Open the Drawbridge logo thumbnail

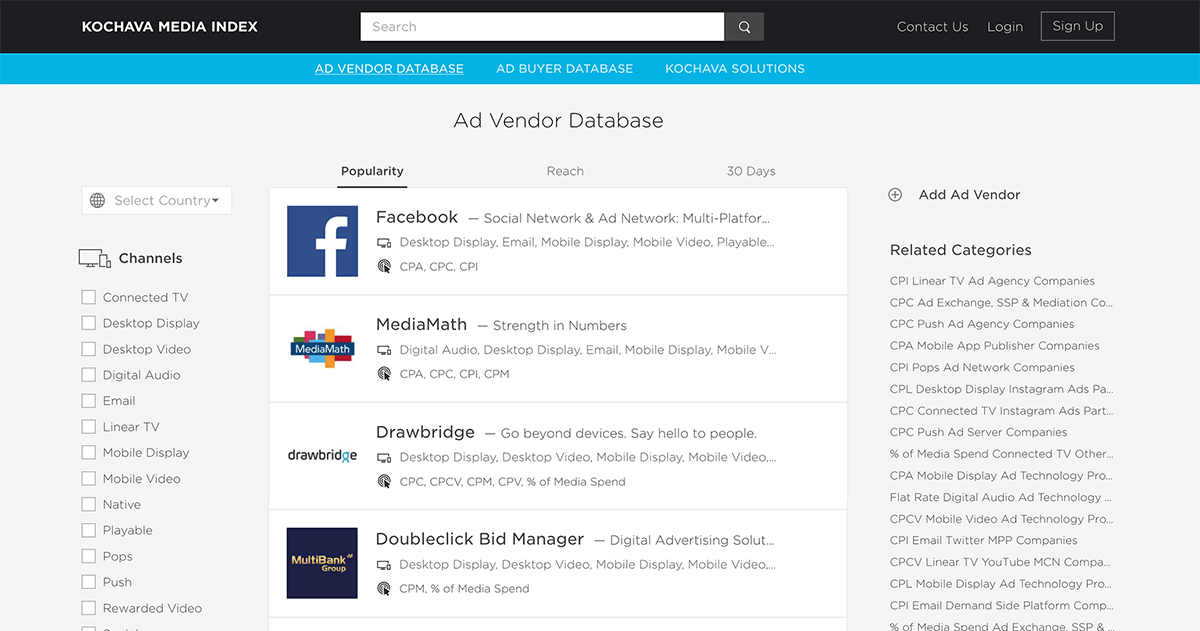(322, 455)
